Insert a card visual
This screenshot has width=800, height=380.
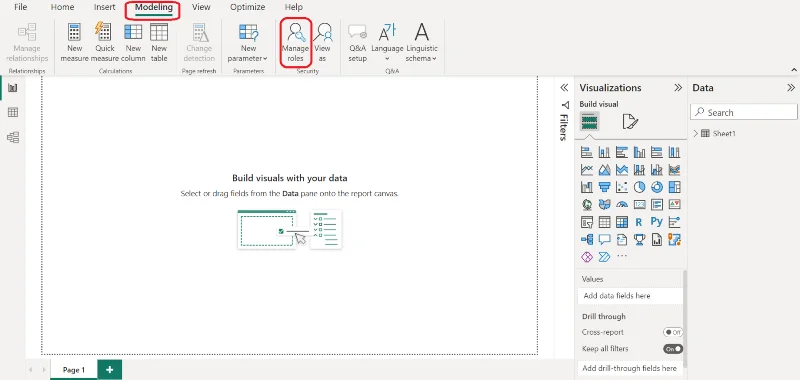point(639,204)
